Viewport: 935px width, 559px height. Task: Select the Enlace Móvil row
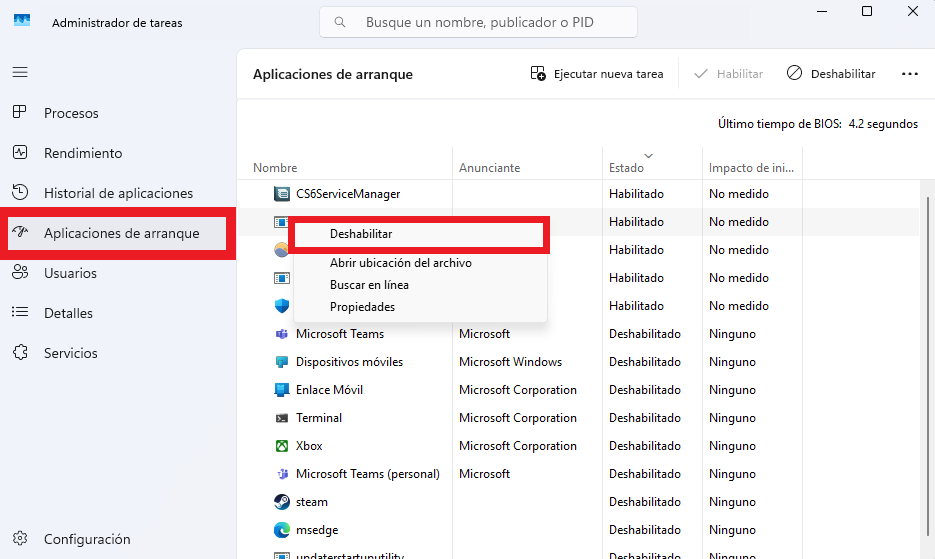pos(329,390)
